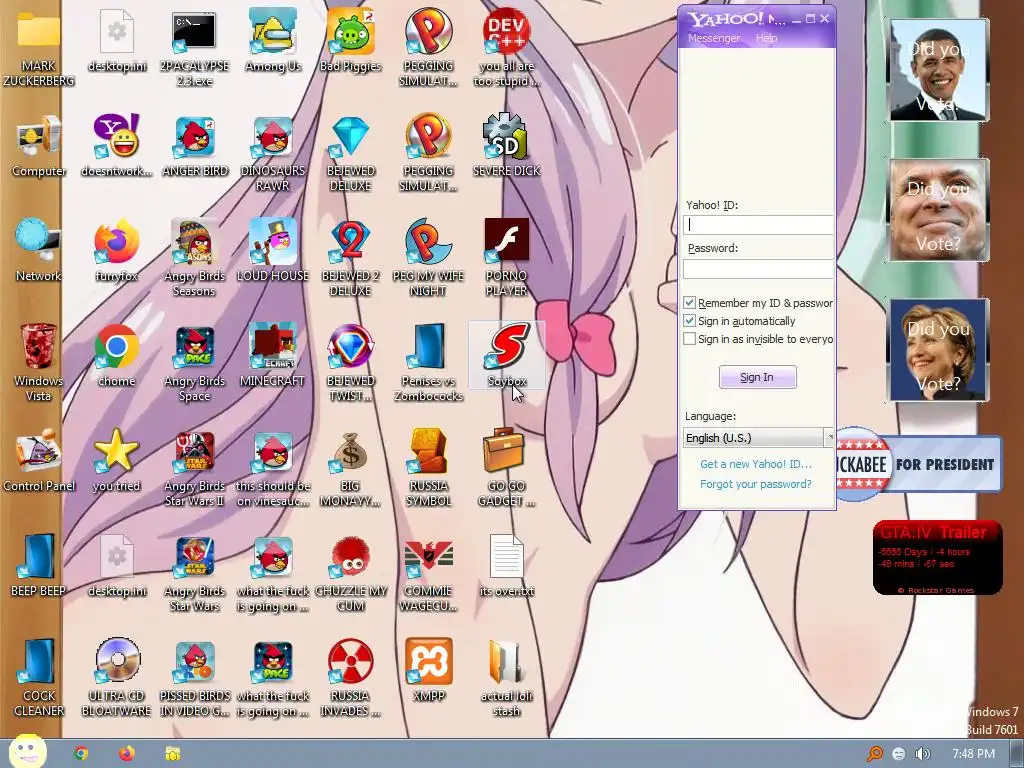Select the RUSSIA INVADES radiation icon

point(350,678)
